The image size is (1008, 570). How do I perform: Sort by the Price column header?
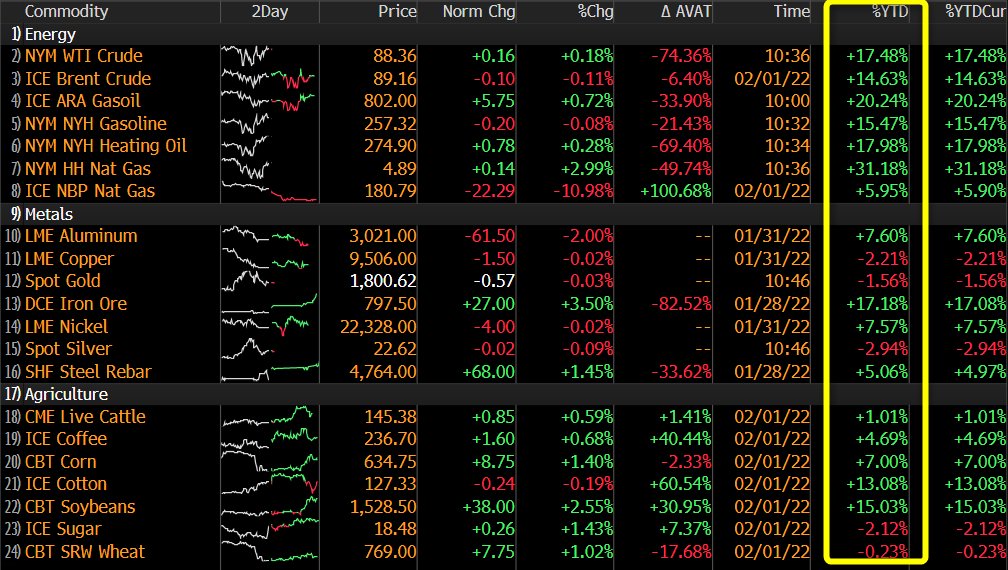click(397, 12)
